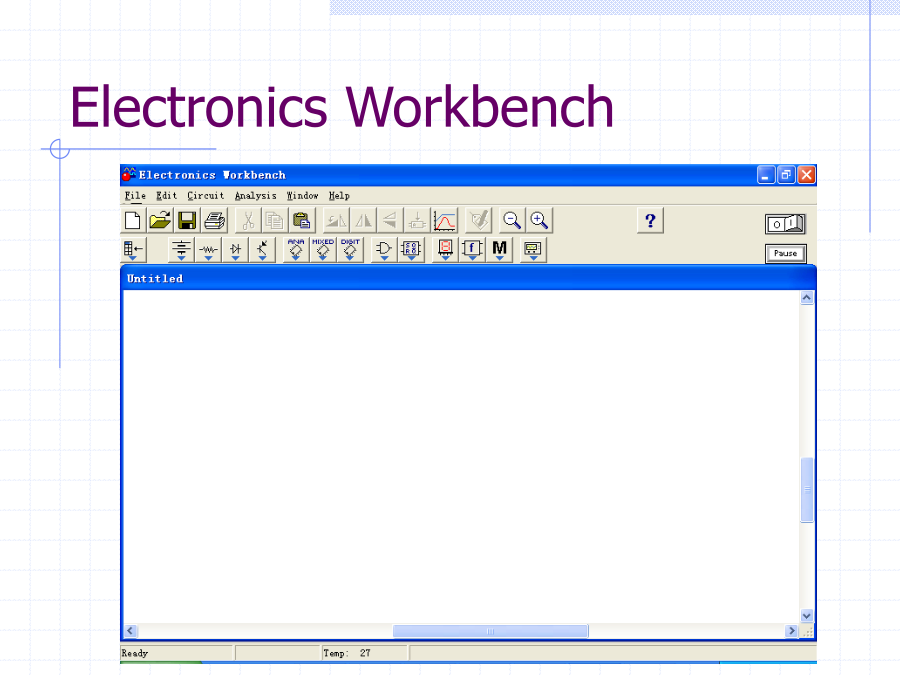Click the Temp: 27 status field
The image size is (900, 675).
coord(364,653)
